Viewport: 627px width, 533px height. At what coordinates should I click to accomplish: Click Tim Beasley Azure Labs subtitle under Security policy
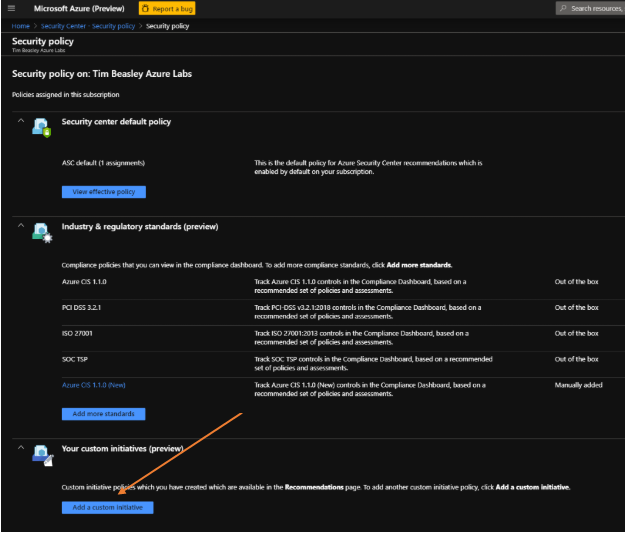pyautogui.click(x=38, y=50)
